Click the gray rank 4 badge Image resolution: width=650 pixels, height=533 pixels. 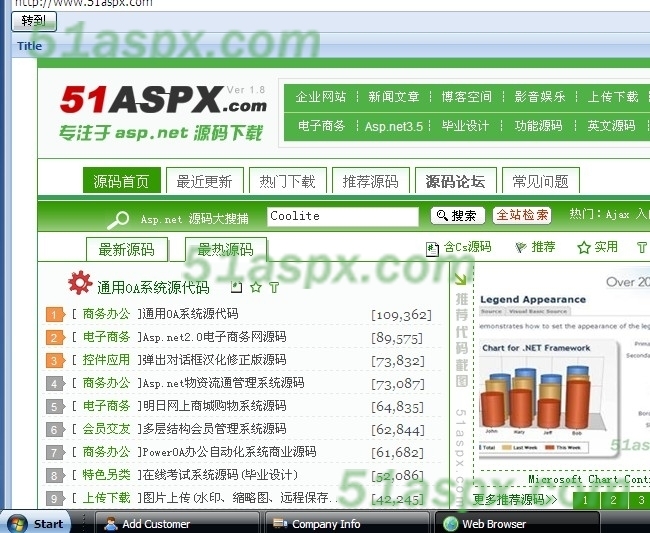[55, 384]
